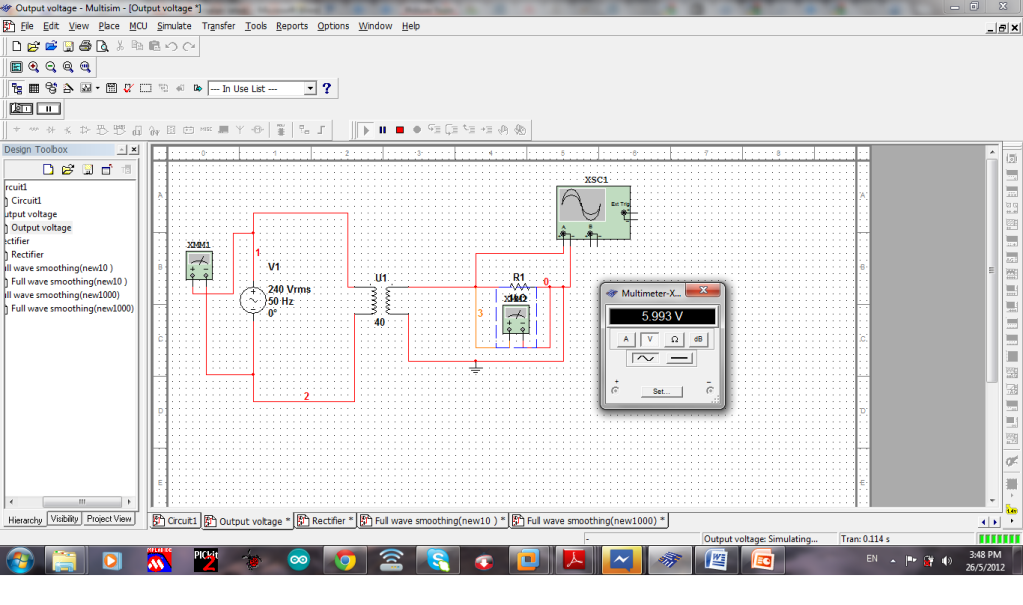Select the DC straight-line signal mode on the multimeter

[x=679, y=358]
